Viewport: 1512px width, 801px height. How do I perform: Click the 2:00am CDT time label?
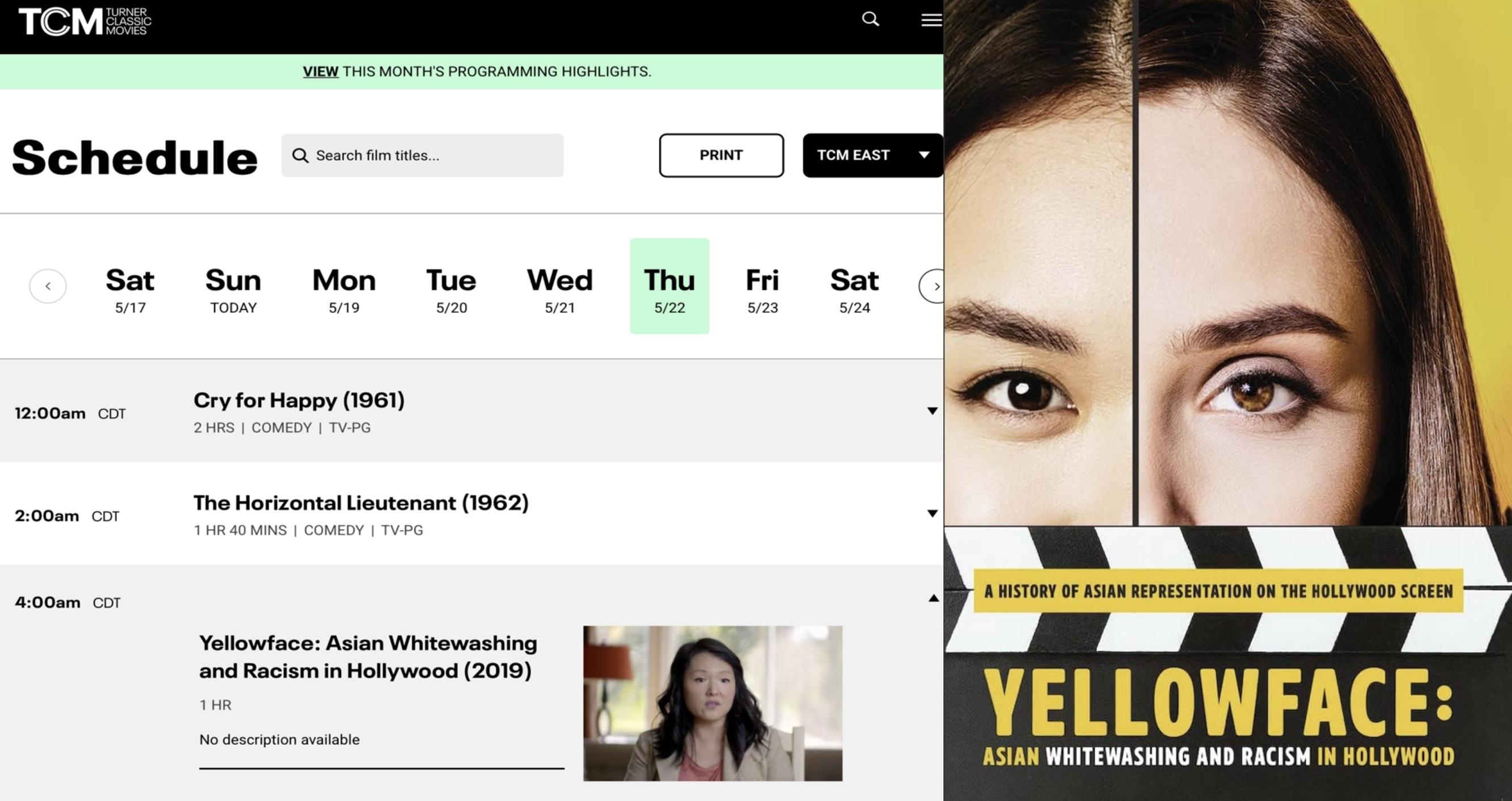point(67,517)
